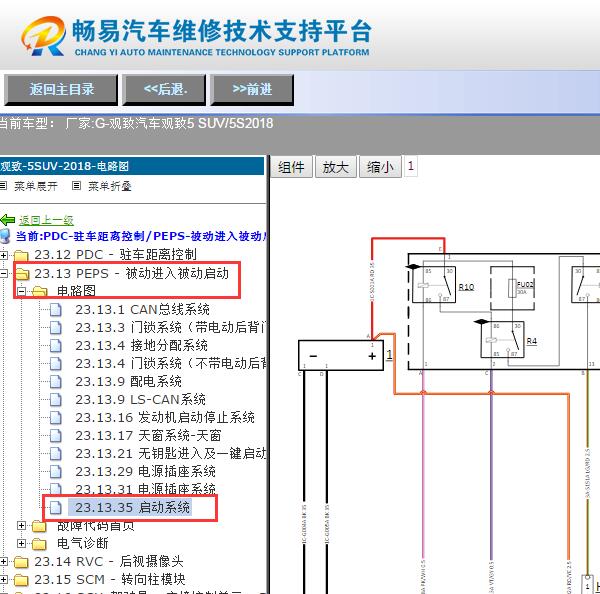Viewport: 600px width, 594px height.
Task: Click the page icon beside 23.13.35
Action: pyautogui.click(x=55, y=508)
